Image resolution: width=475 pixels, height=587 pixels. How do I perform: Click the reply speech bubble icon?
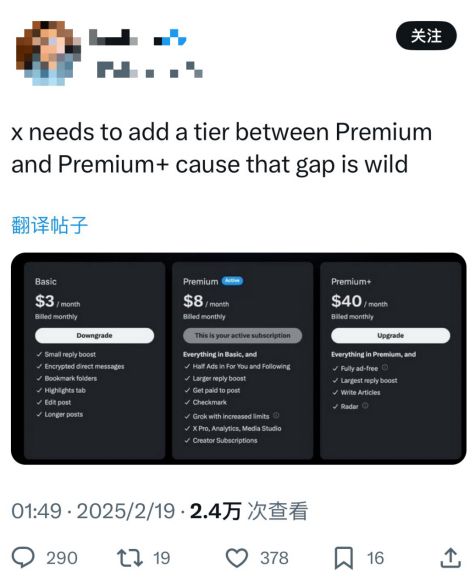point(23,557)
